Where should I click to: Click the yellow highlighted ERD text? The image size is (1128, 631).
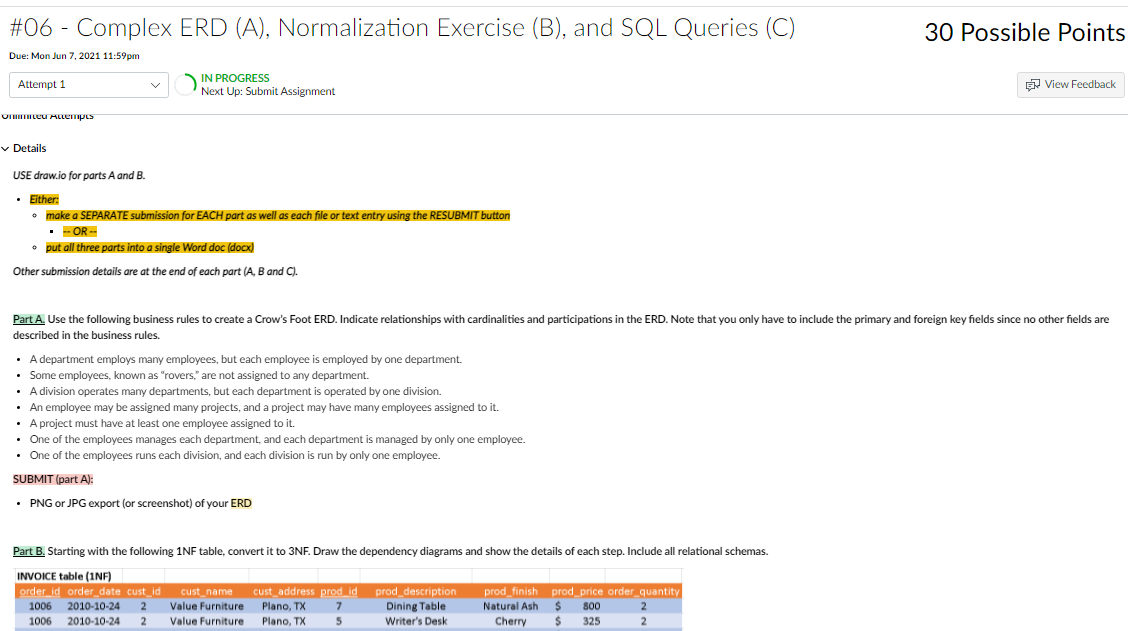click(x=240, y=503)
